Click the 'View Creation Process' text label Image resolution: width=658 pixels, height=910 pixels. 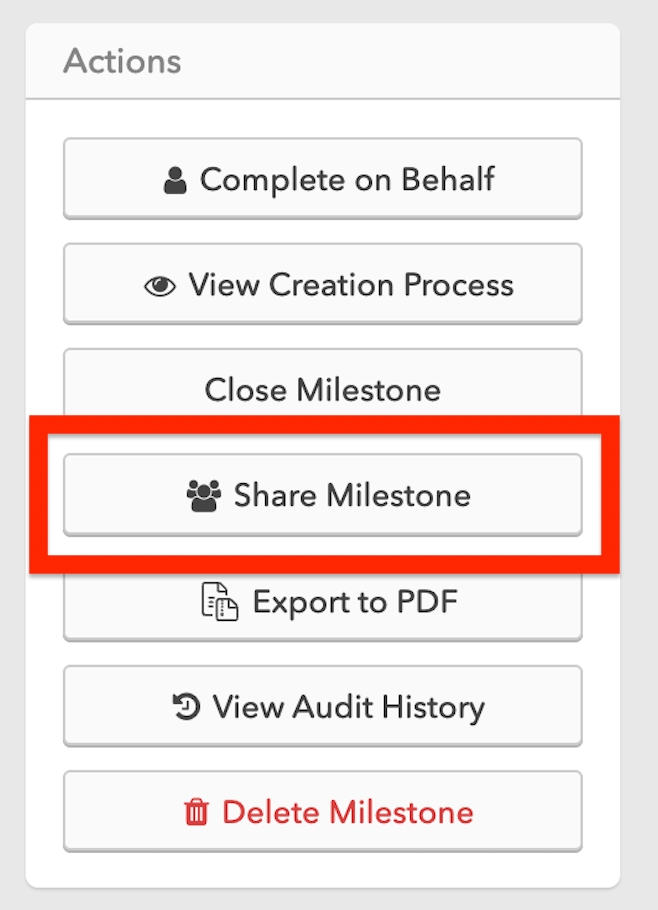tap(351, 285)
